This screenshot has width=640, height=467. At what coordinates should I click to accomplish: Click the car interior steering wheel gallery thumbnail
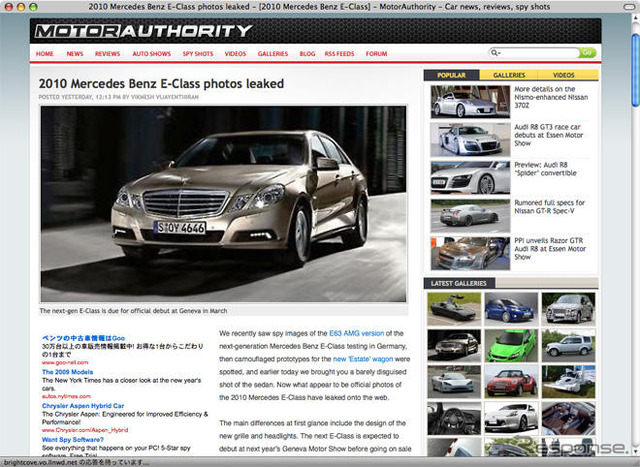click(454, 418)
